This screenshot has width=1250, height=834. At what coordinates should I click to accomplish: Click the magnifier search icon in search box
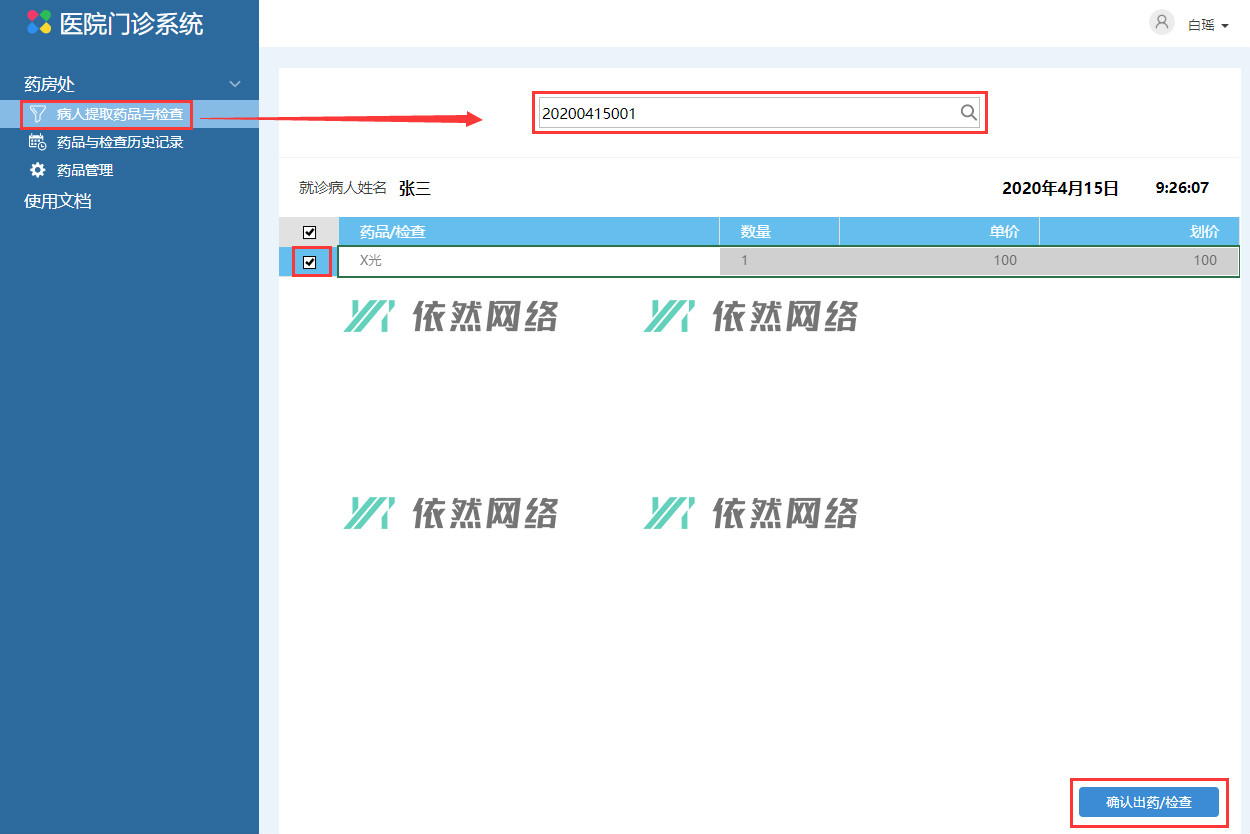tap(968, 113)
